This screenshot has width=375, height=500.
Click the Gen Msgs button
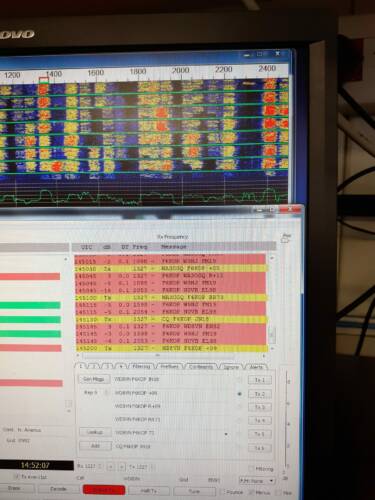click(x=94, y=379)
